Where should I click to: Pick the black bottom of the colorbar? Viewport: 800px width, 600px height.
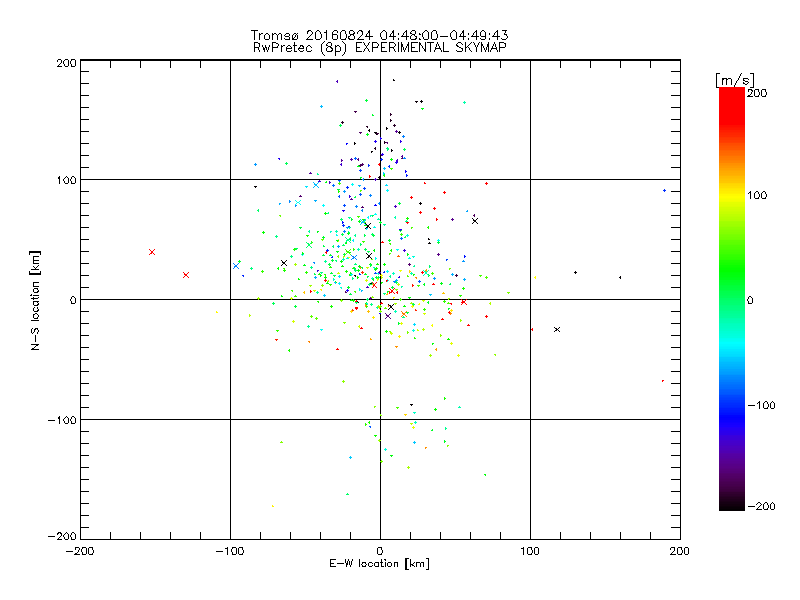(x=732, y=504)
